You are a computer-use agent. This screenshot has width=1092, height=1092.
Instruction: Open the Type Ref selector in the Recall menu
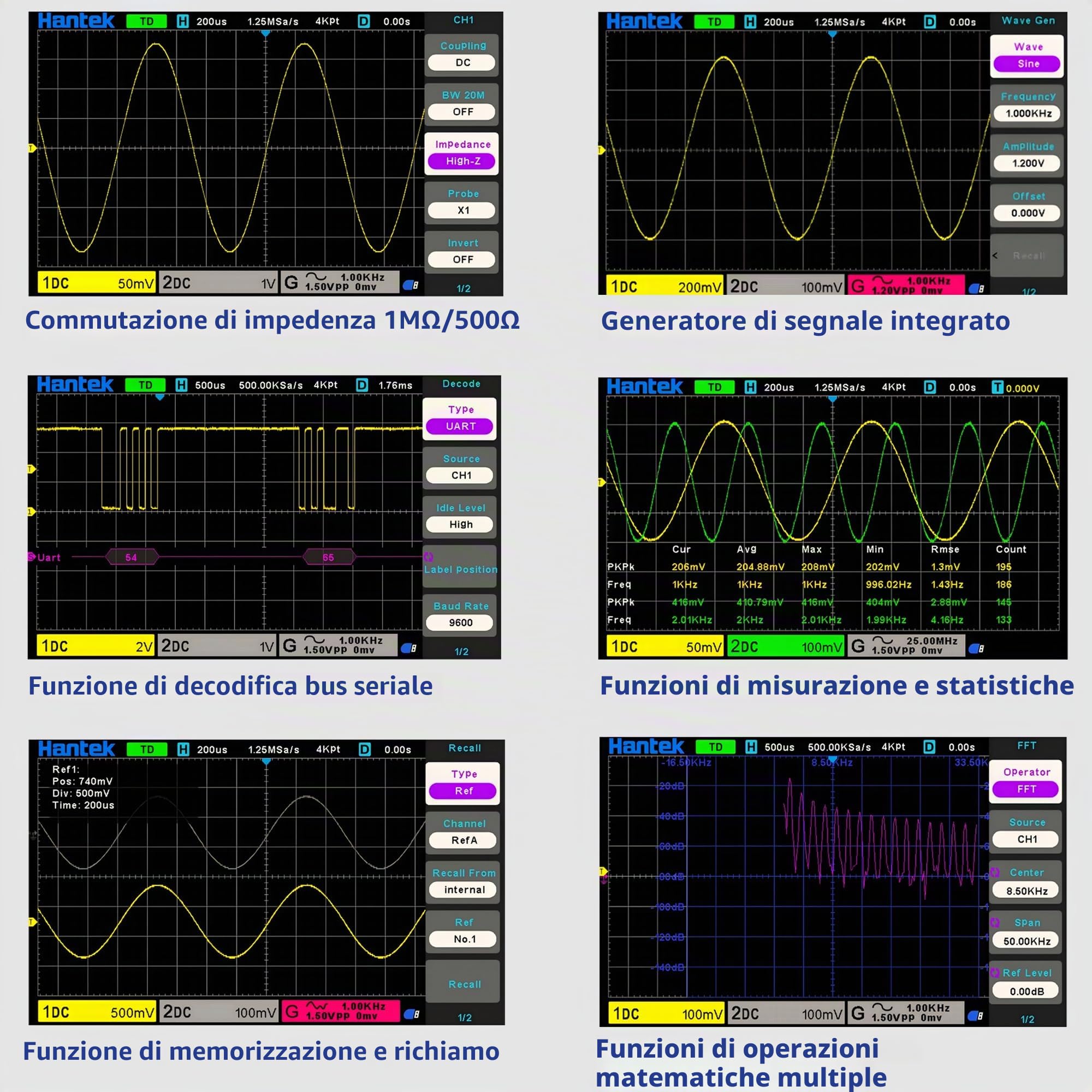pyautogui.click(x=464, y=784)
